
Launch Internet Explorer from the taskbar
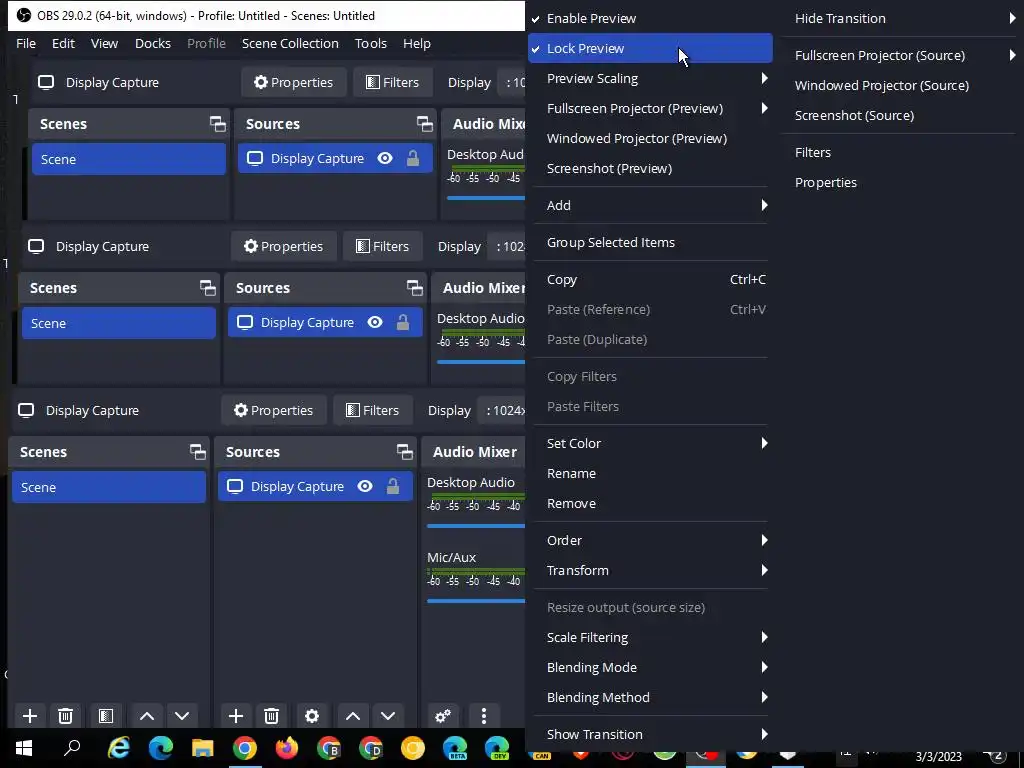point(118,748)
